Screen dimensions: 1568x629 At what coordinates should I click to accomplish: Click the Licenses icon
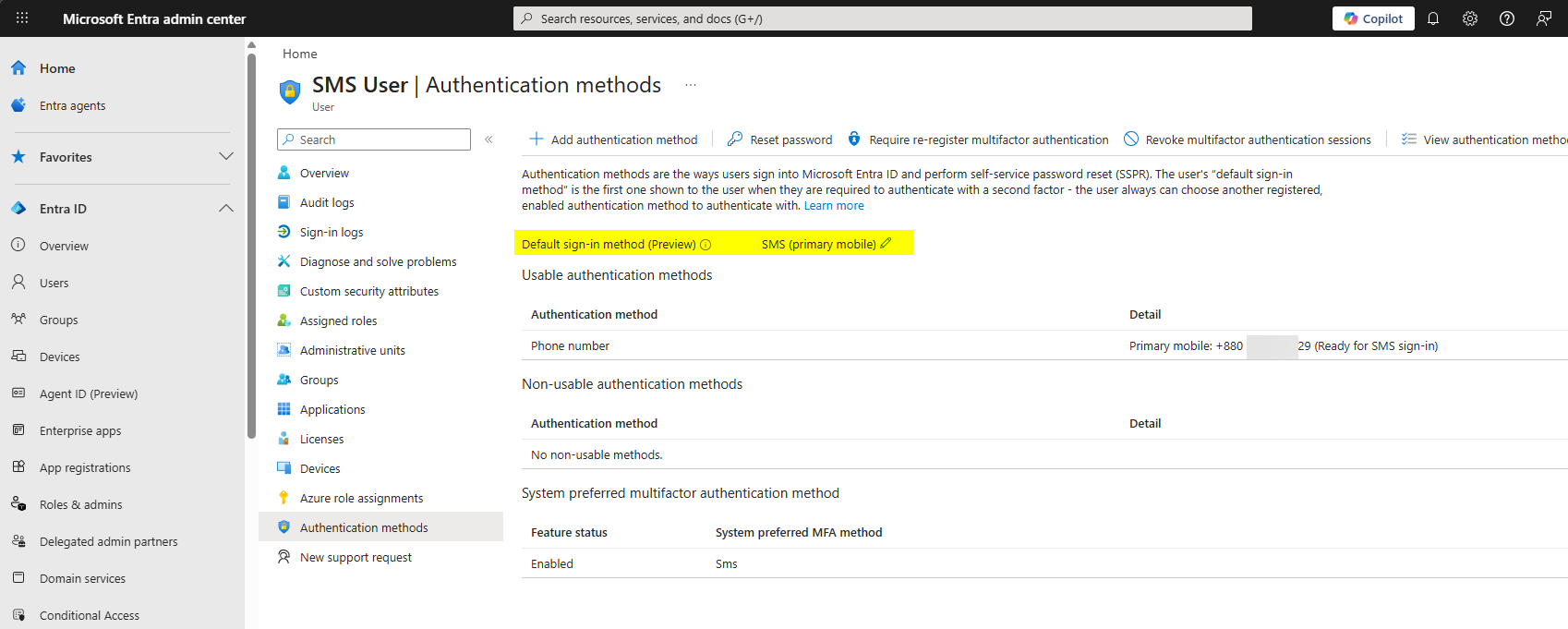tap(284, 439)
